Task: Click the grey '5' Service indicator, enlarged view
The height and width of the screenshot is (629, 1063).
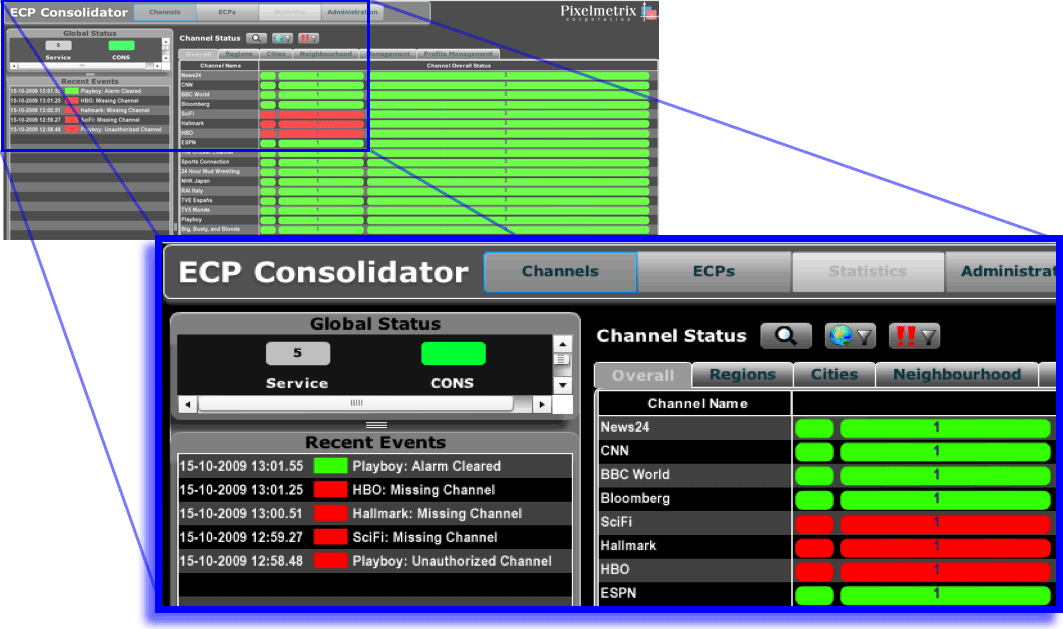Action: click(x=298, y=353)
